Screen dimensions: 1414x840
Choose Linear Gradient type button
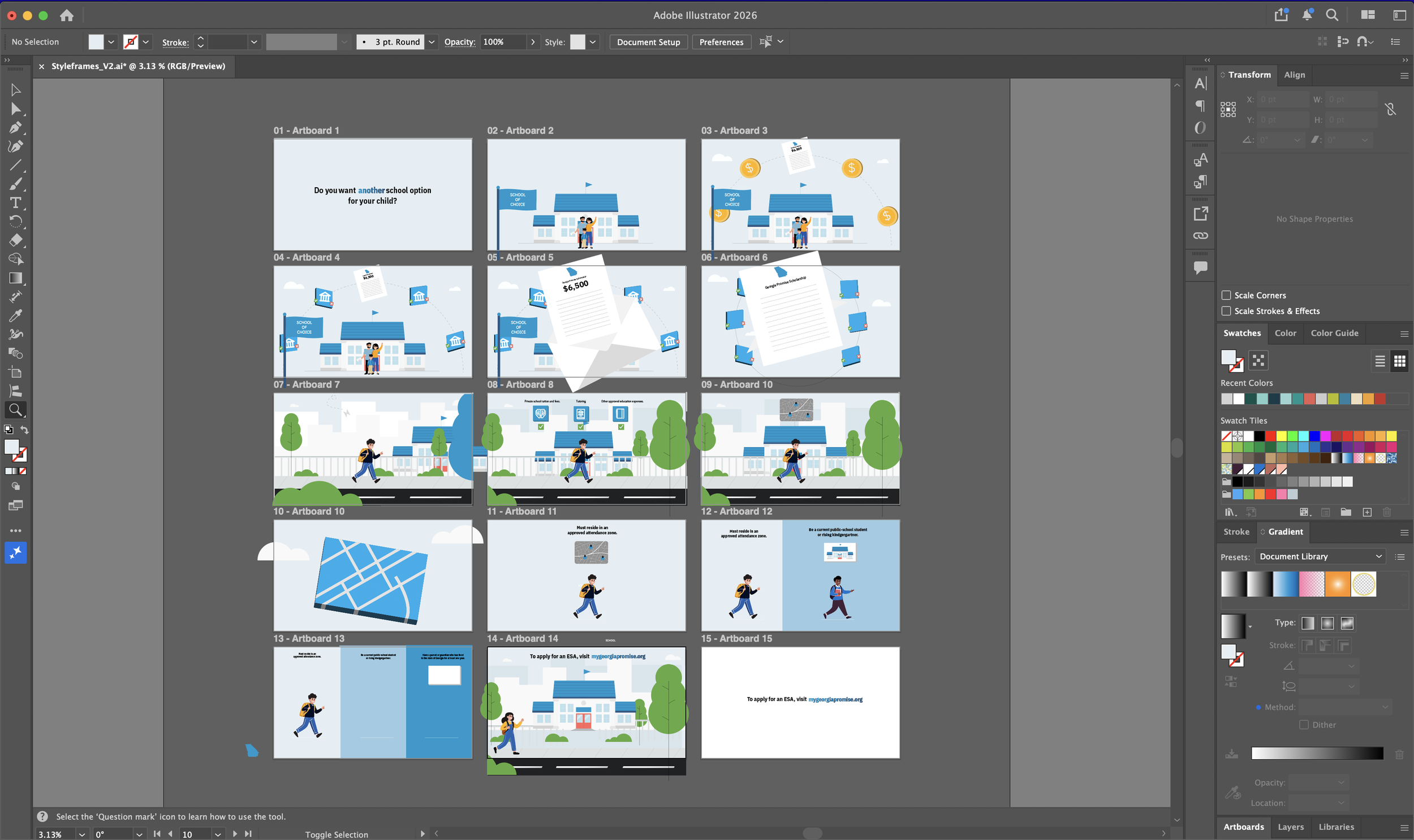tap(1308, 623)
